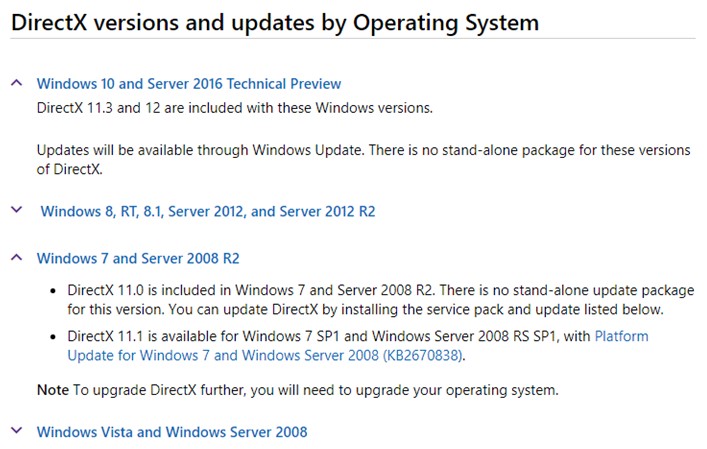Click the DirectX versions and updates page title
The image size is (707, 449).
click(275, 22)
